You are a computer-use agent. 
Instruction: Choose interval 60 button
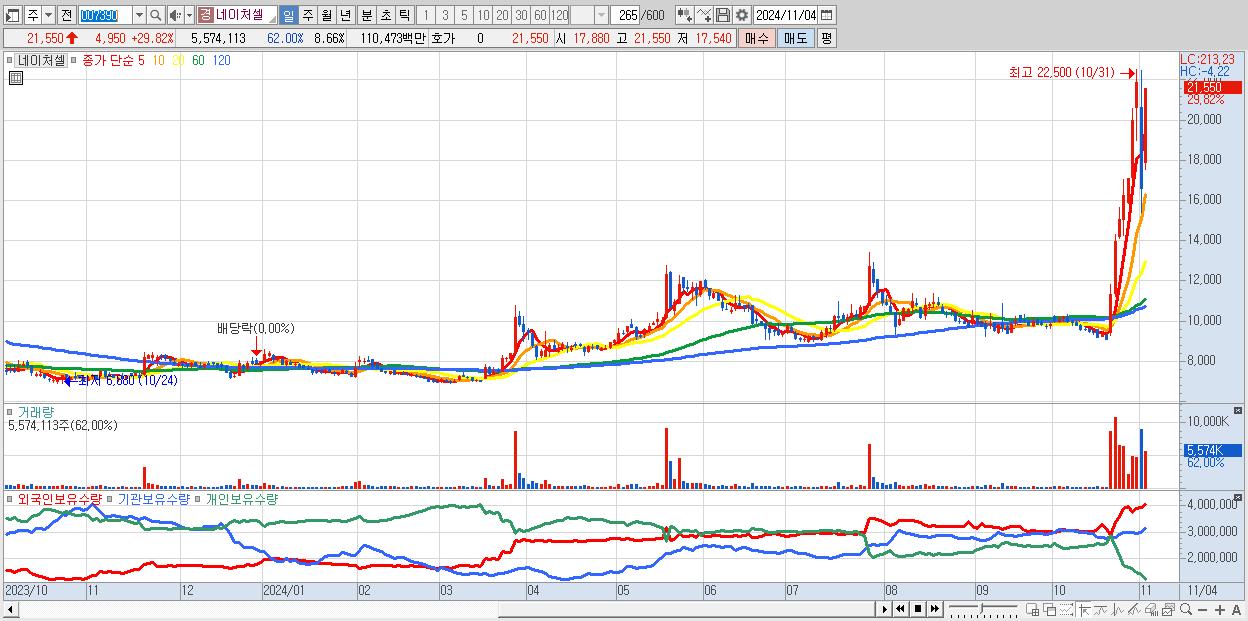click(540, 16)
